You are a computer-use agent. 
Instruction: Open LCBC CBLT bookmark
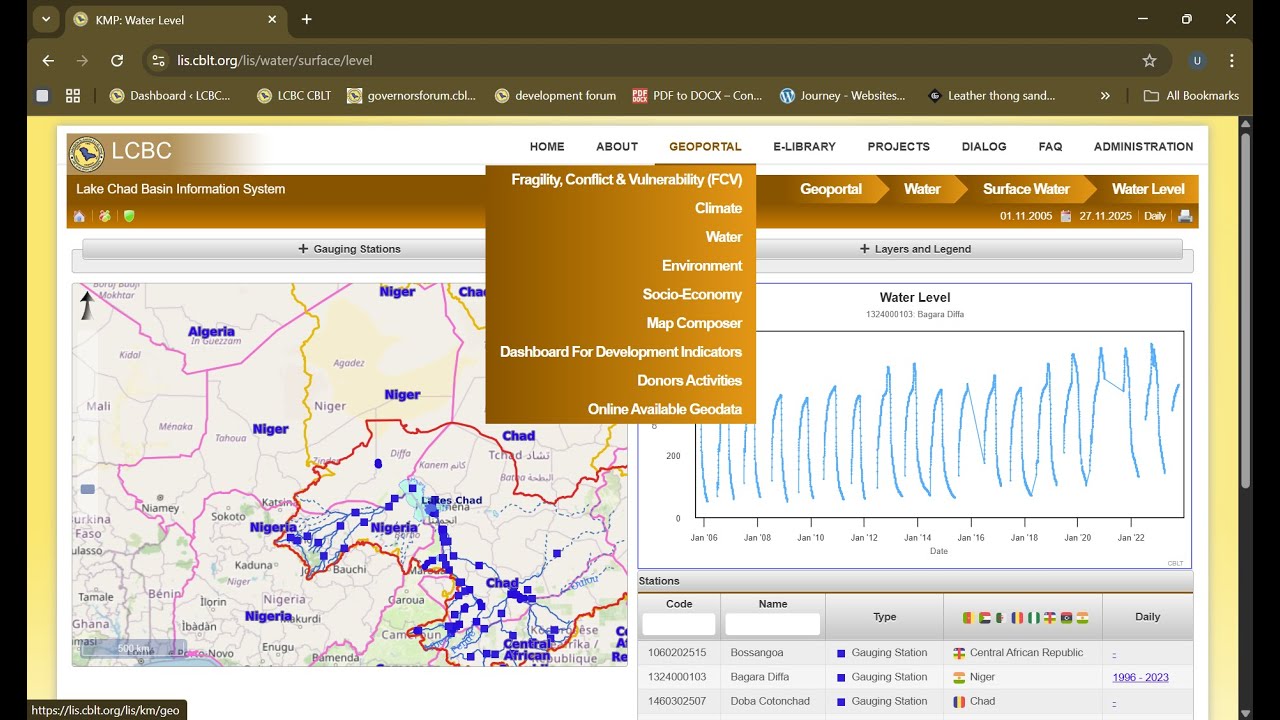(x=294, y=96)
